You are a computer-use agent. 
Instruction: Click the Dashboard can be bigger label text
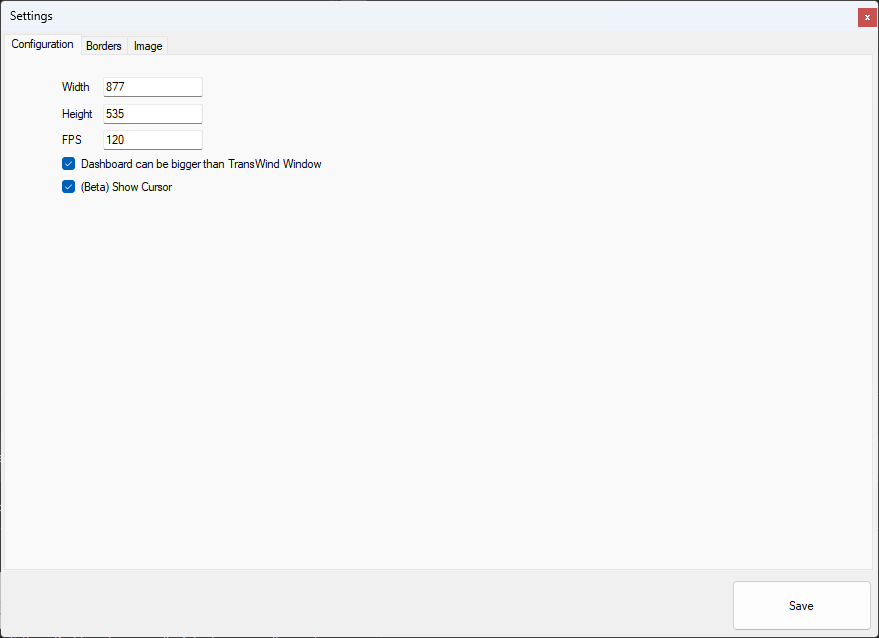201,164
